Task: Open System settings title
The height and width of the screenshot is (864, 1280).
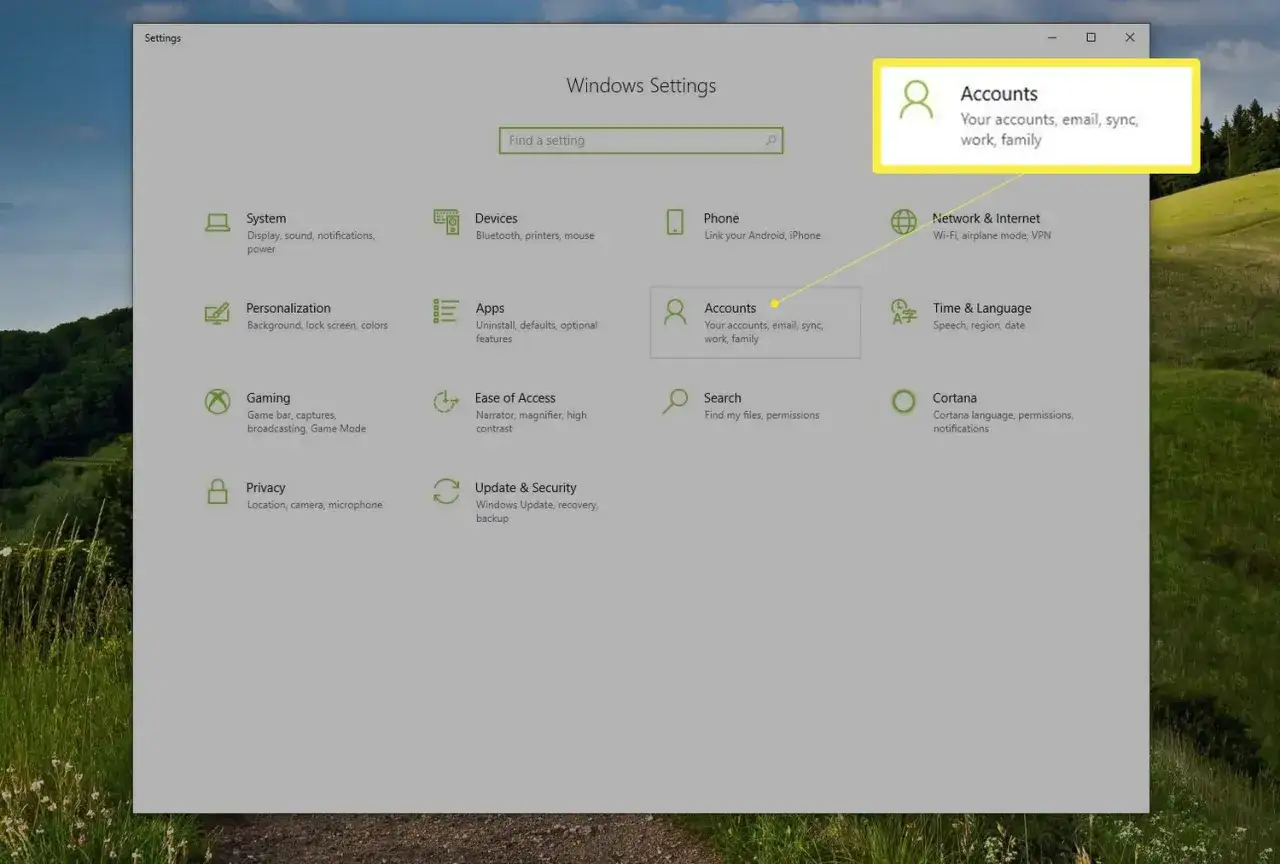Action: 266,218
